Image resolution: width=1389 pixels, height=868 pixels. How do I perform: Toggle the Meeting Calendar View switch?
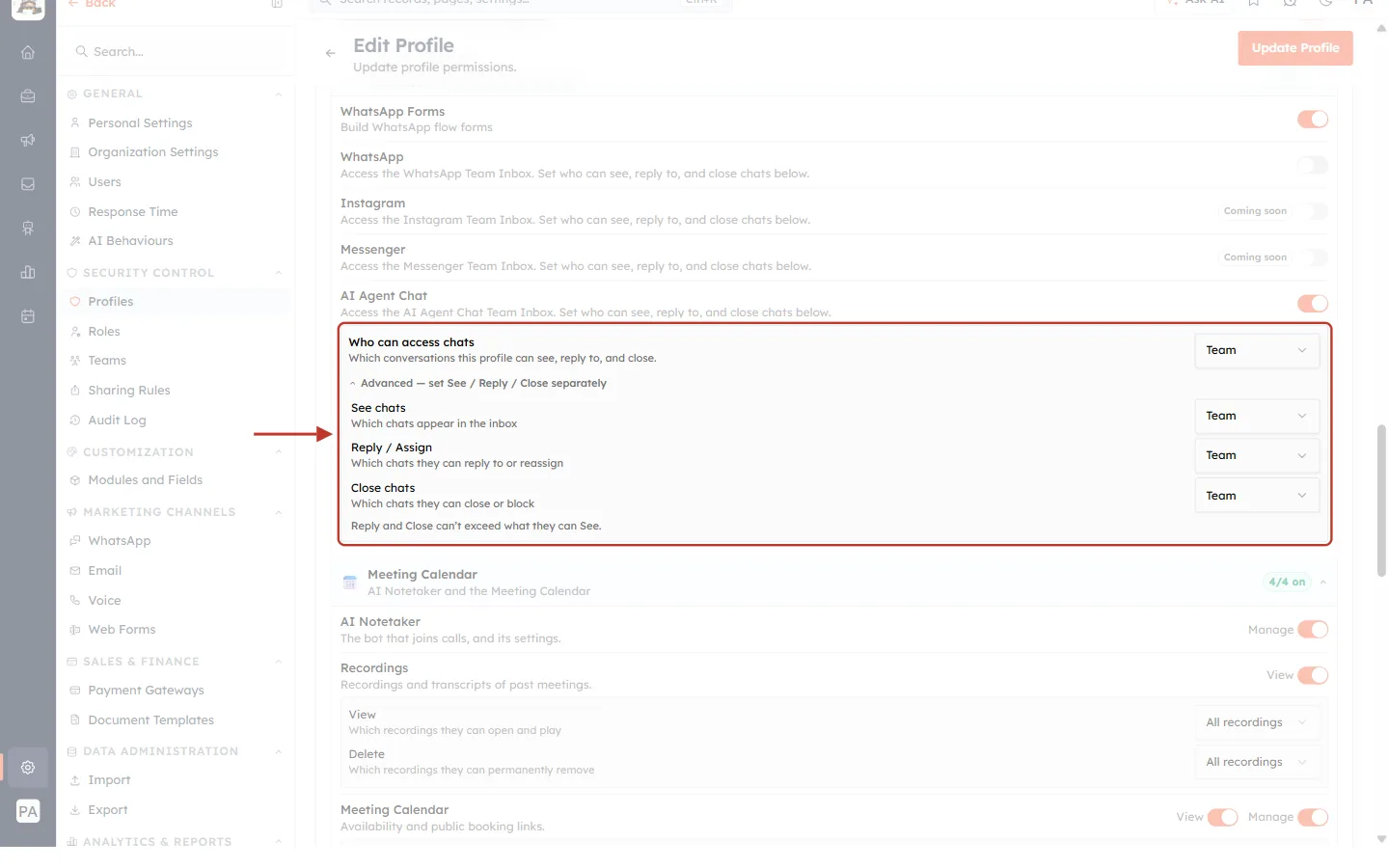pos(1223,818)
